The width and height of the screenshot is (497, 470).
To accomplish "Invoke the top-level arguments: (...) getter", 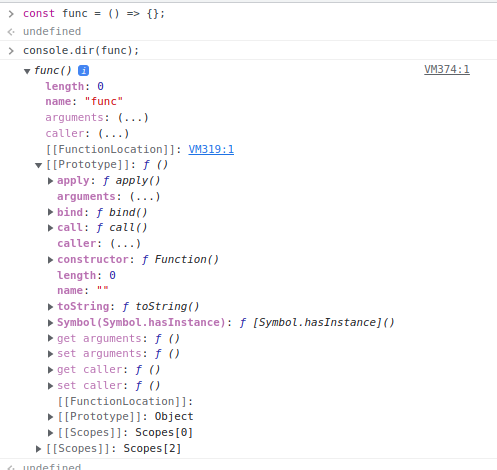I will point(133,118).
